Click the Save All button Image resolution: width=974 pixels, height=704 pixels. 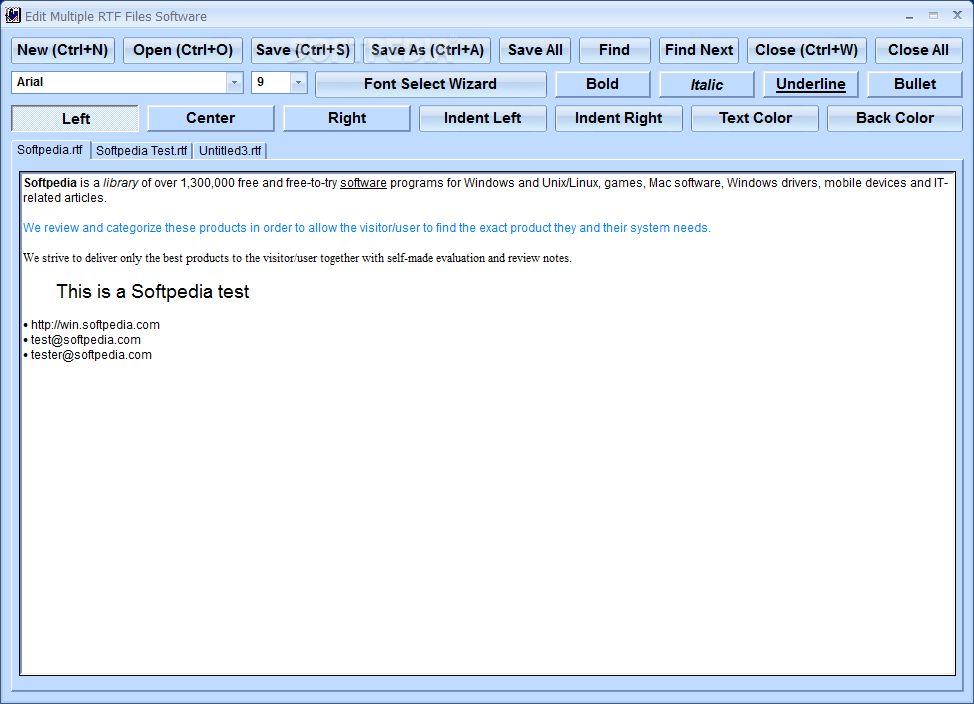(535, 50)
